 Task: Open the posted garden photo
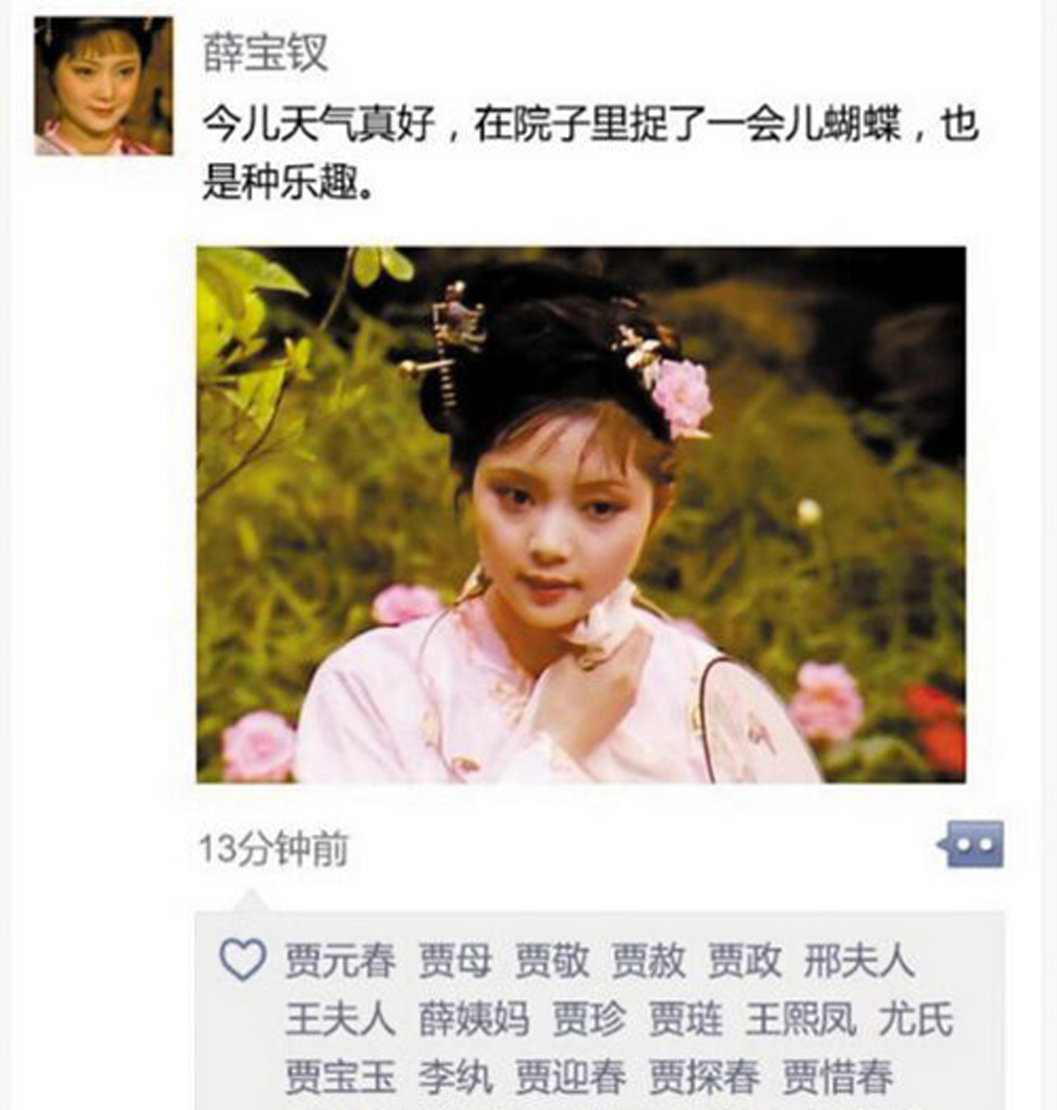[581, 514]
